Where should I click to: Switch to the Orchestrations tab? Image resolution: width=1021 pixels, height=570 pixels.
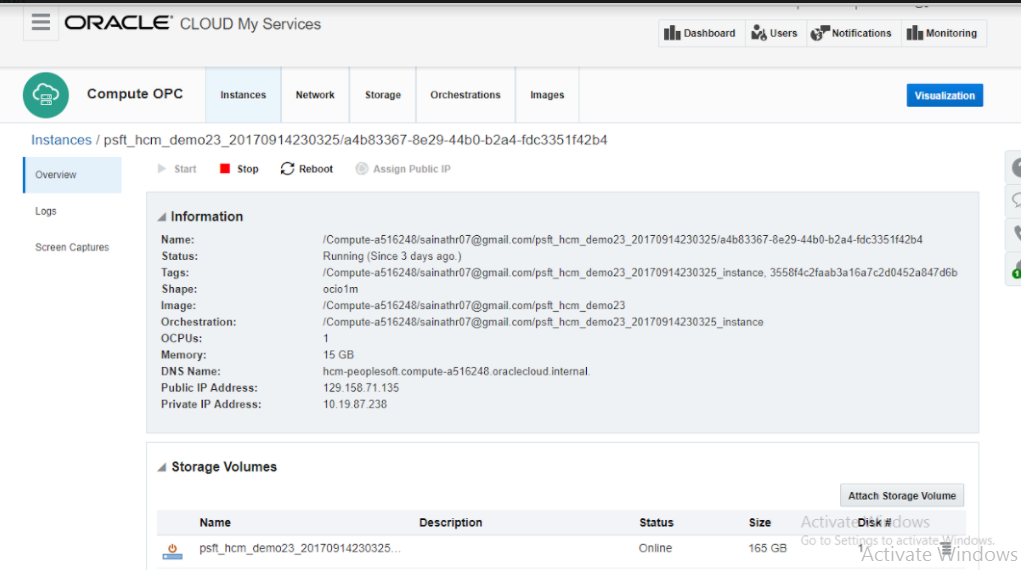pyautogui.click(x=466, y=94)
